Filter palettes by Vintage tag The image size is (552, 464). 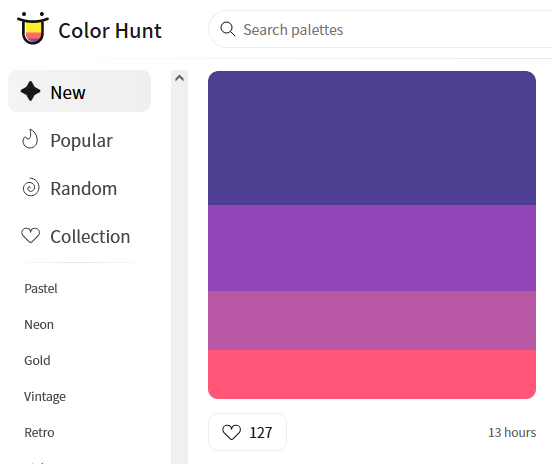pos(45,397)
